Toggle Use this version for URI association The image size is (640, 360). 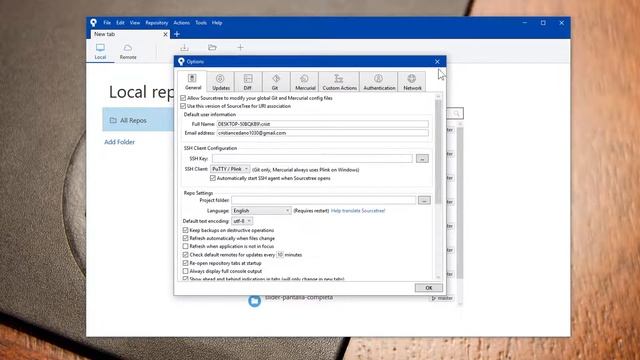click(x=183, y=106)
